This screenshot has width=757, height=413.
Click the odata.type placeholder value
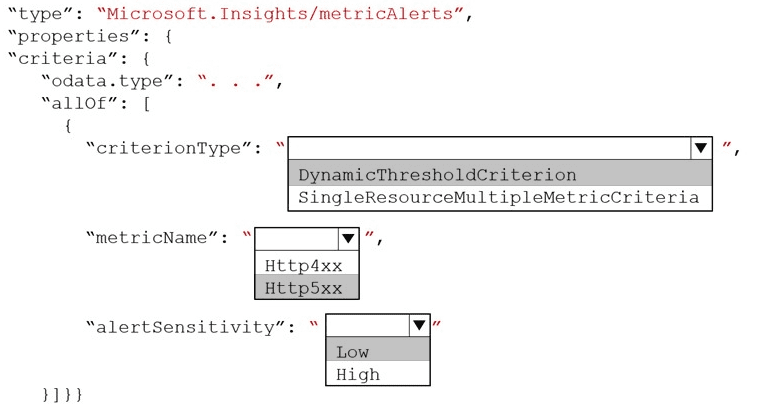237,81
